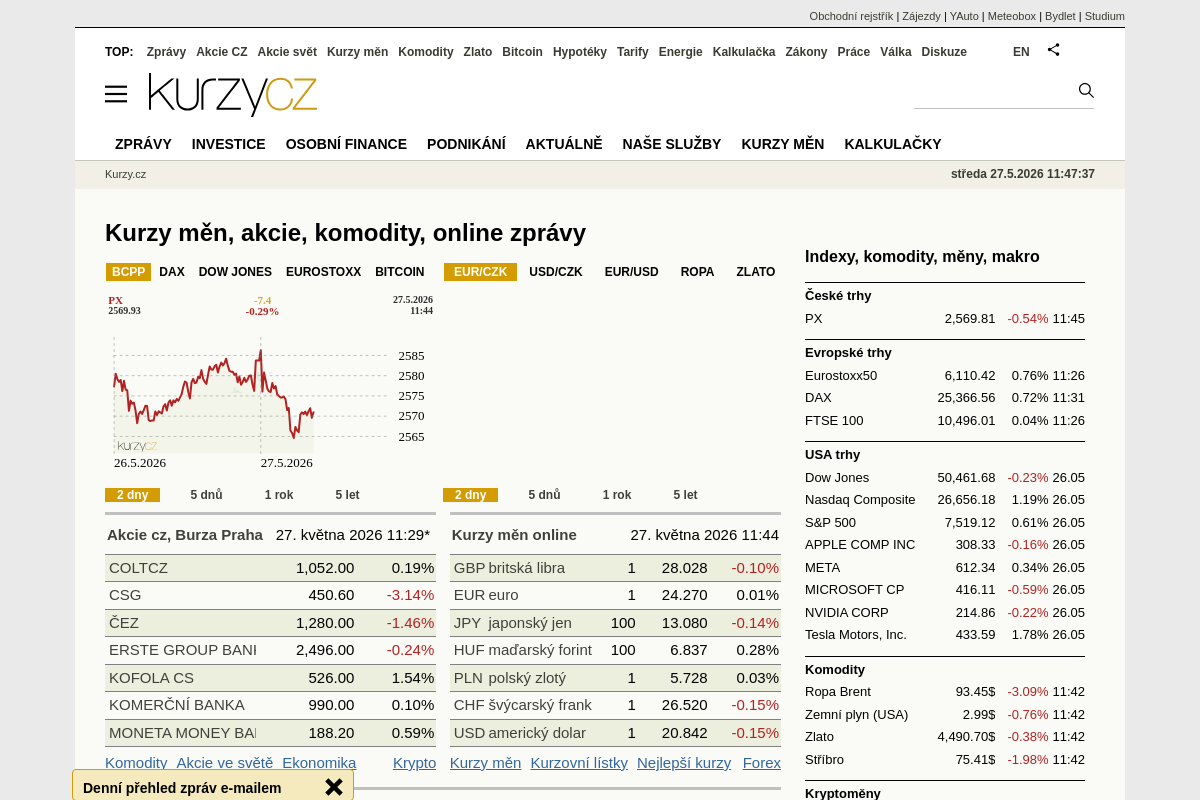Click the Hypotéky top link

(x=580, y=52)
